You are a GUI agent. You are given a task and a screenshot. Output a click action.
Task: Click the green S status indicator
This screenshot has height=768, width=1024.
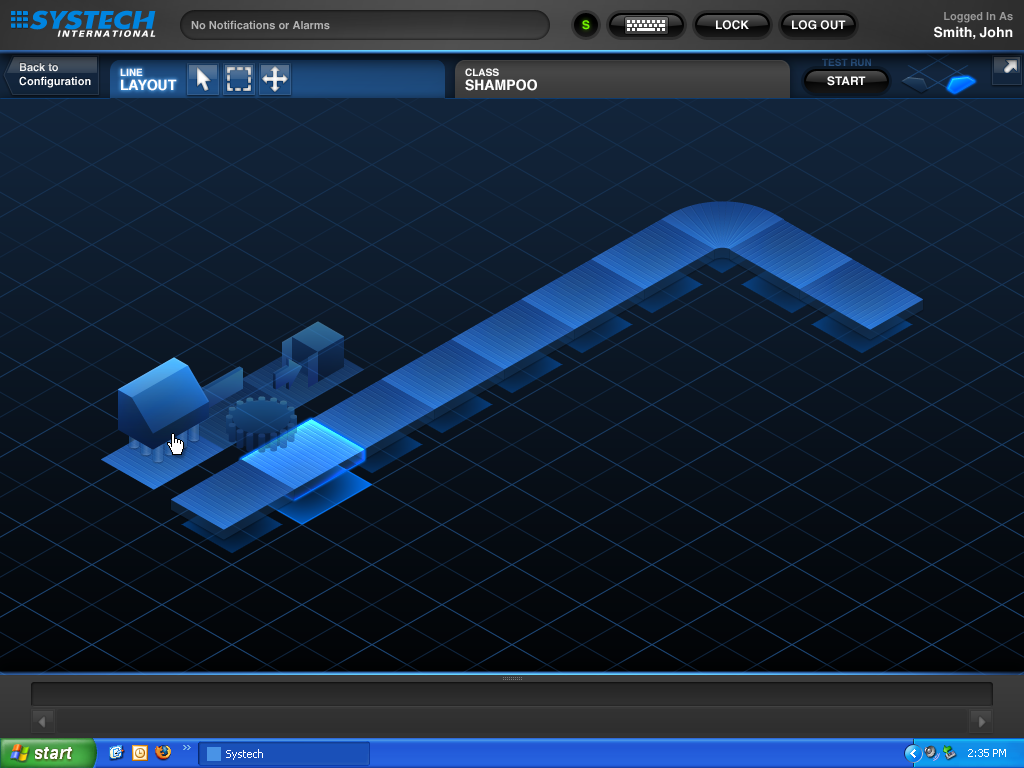point(585,25)
